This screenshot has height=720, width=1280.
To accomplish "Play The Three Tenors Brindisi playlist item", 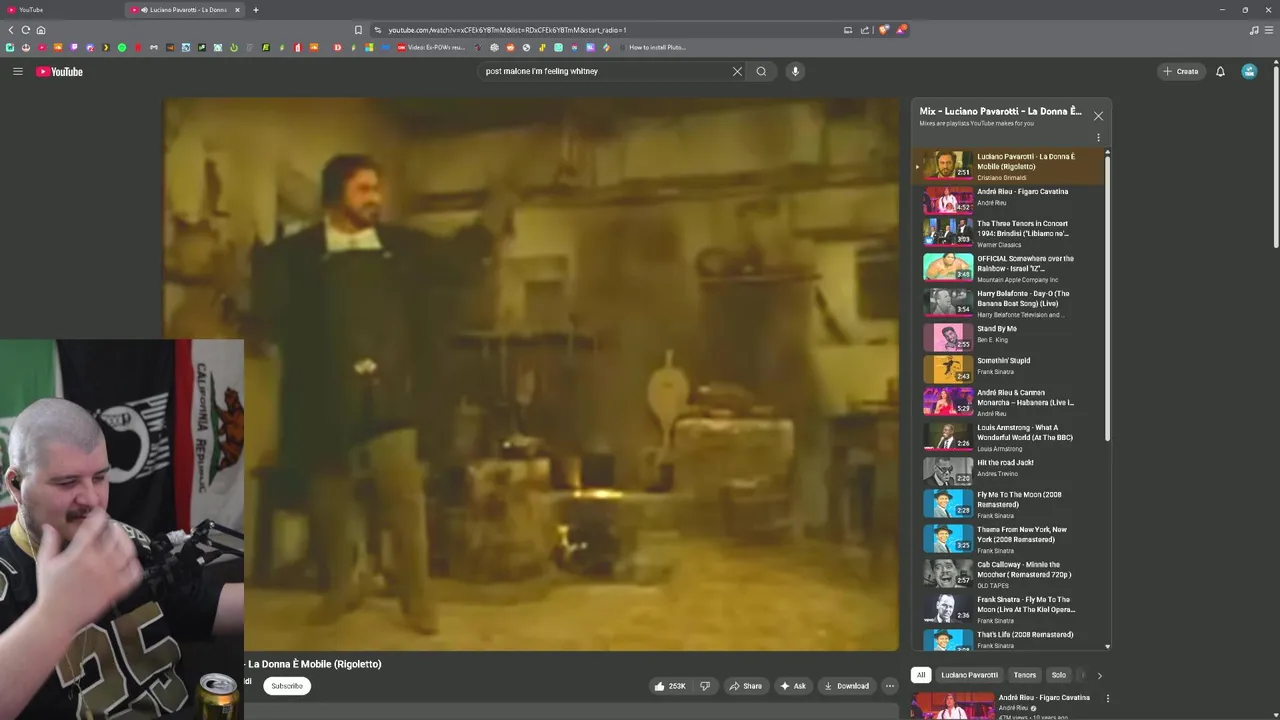I will click(x=1010, y=233).
